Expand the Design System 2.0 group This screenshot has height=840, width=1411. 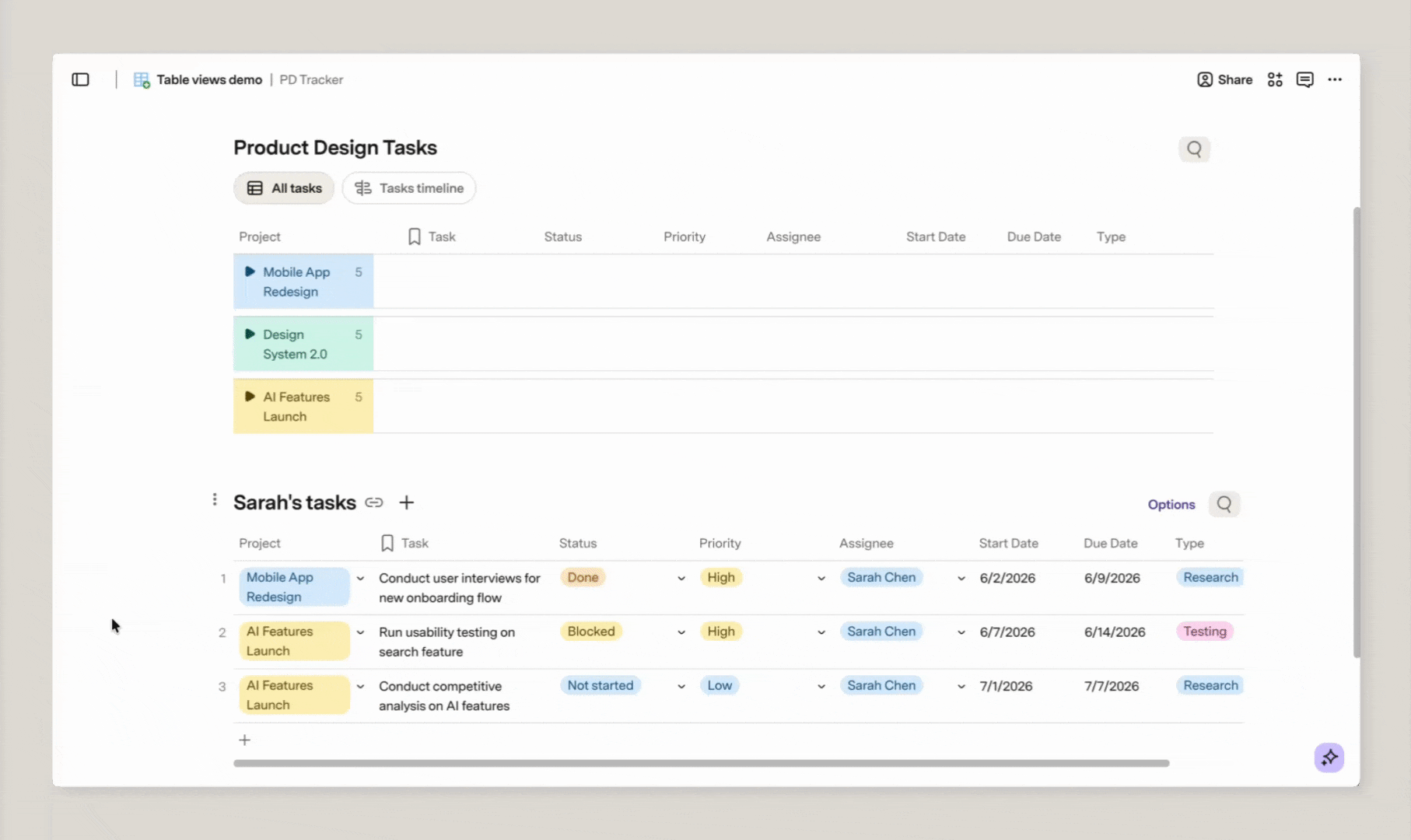pos(250,334)
